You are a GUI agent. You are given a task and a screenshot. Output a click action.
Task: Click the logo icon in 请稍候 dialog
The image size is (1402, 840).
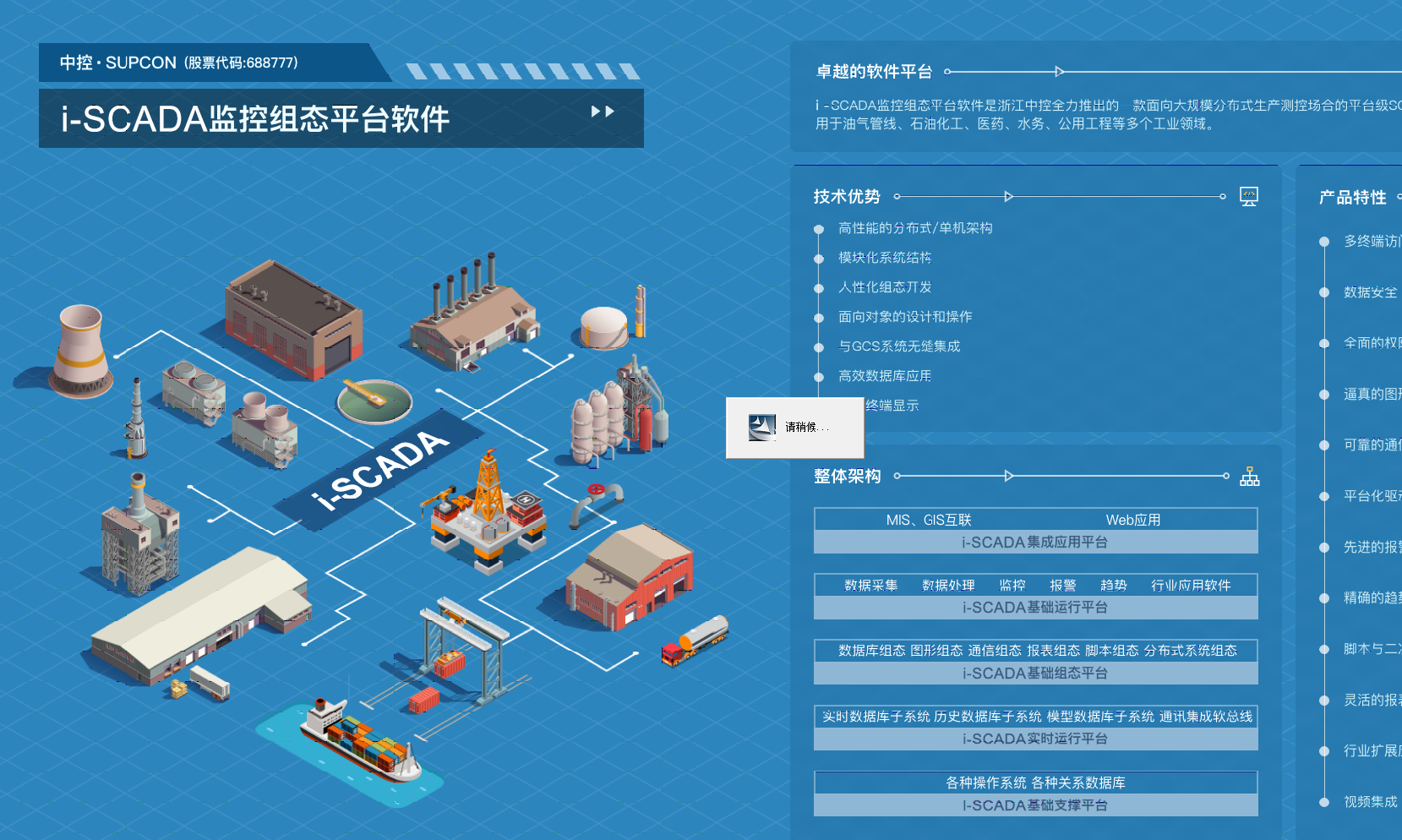pos(762,428)
